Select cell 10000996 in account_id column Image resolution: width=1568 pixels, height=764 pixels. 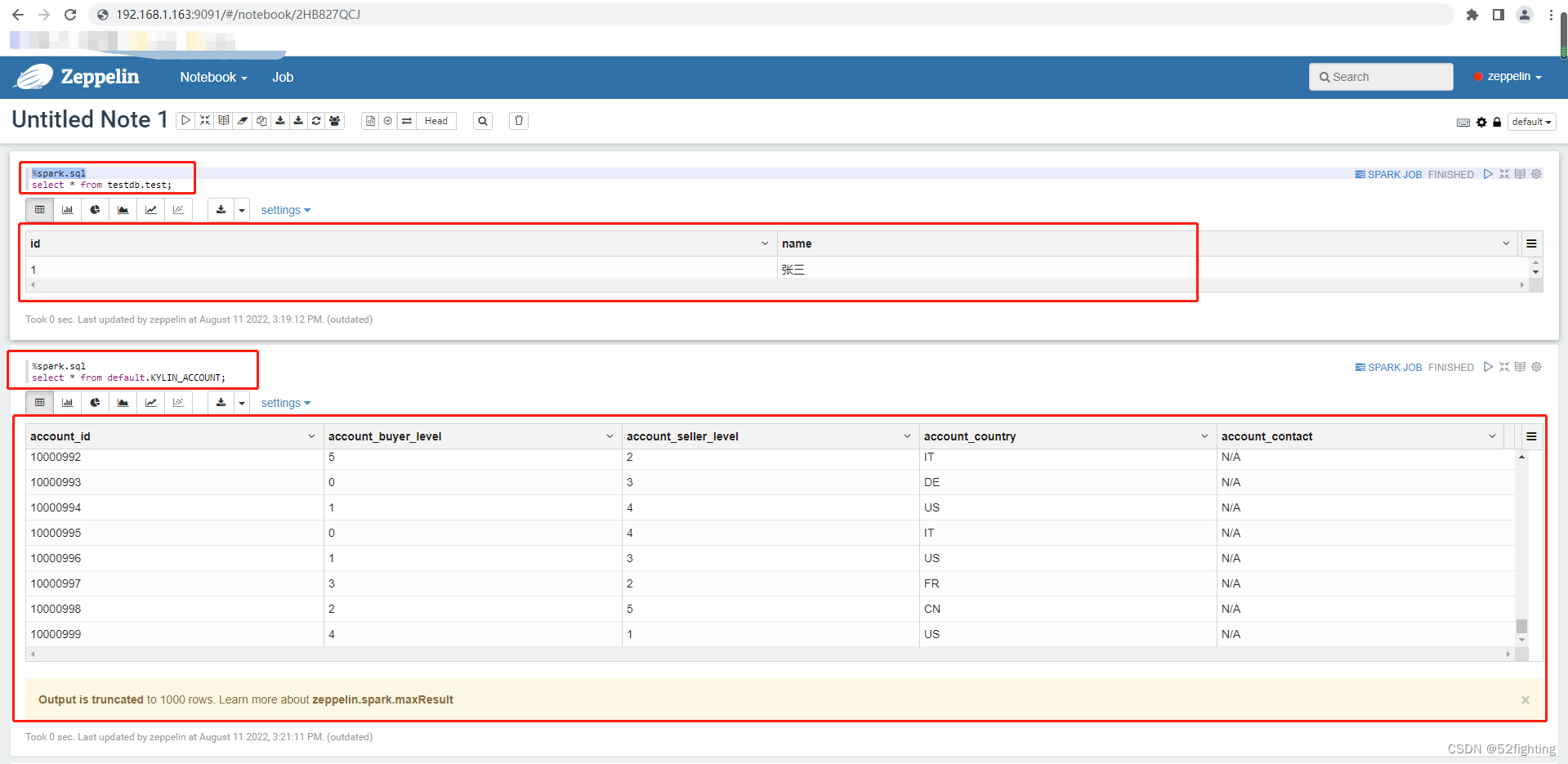click(x=174, y=558)
